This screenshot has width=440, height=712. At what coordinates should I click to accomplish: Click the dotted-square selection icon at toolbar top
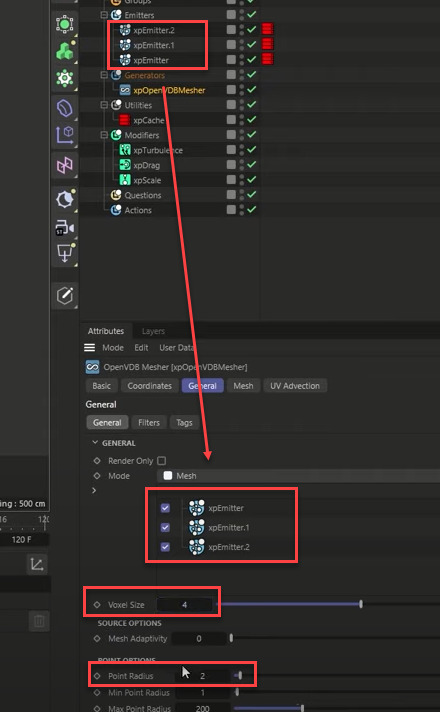tap(65, 23)
